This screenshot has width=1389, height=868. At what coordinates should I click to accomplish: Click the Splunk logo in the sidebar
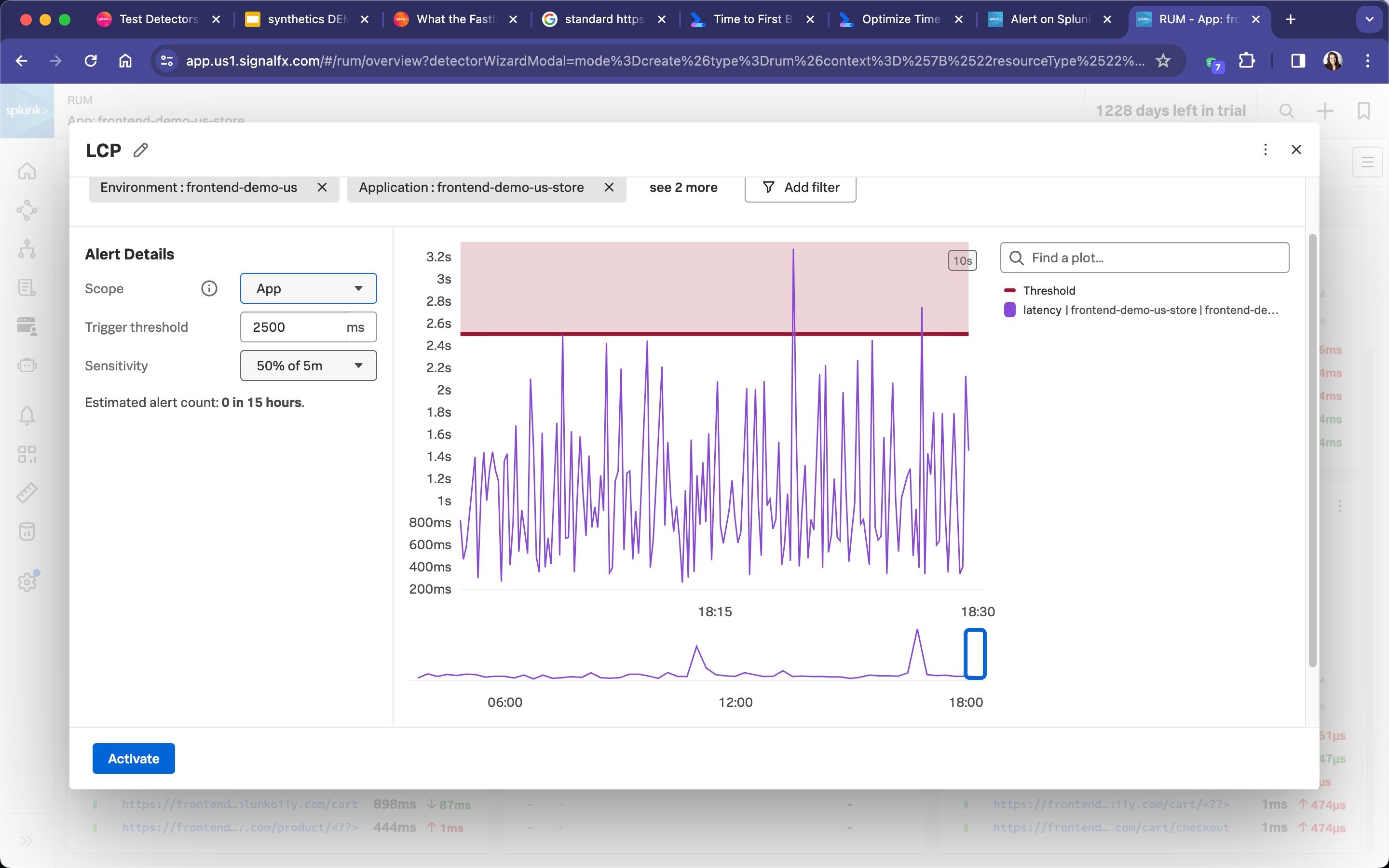pos(27,110)
